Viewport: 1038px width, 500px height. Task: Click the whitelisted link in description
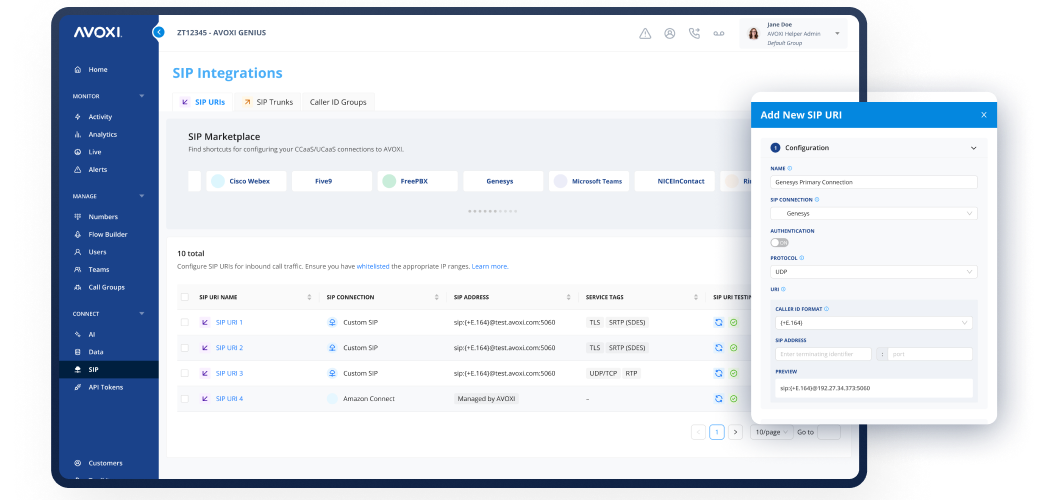coord(373,266)
